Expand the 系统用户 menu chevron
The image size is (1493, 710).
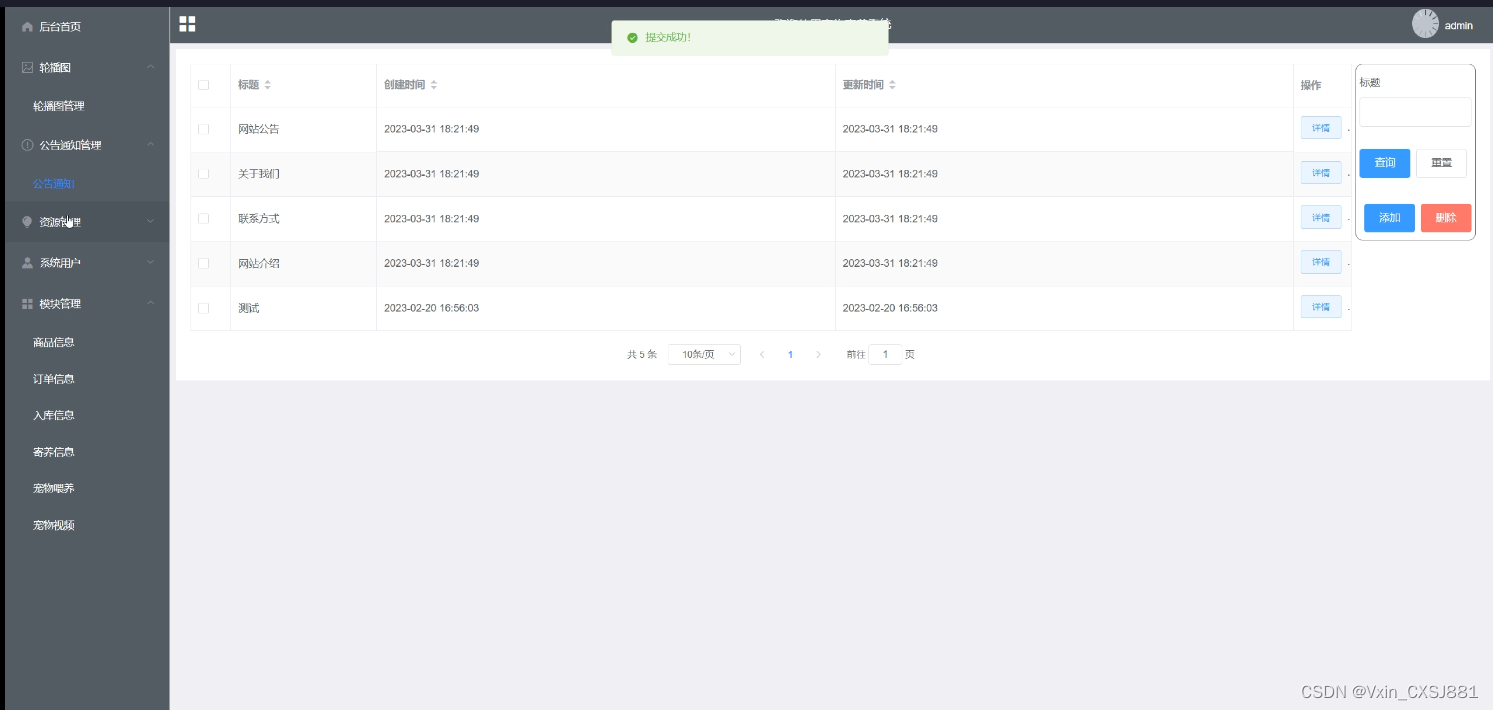tap(150, 263)
